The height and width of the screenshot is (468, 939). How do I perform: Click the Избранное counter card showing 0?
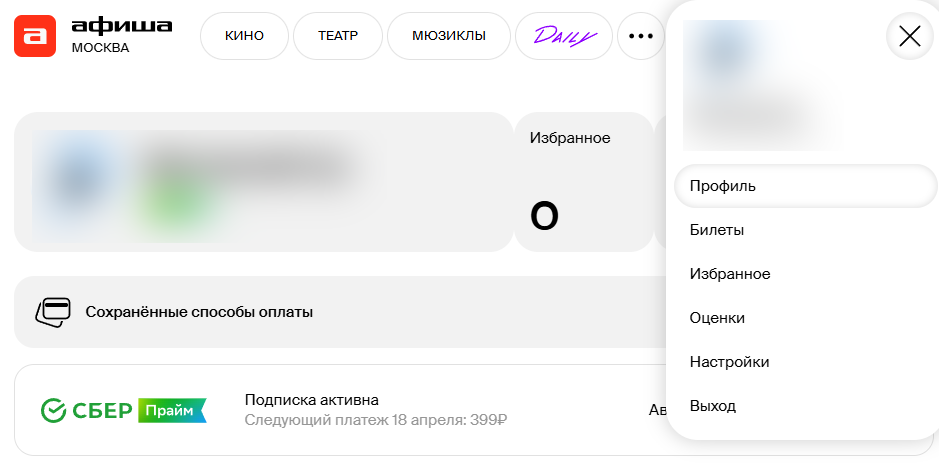tap(582, 182)
